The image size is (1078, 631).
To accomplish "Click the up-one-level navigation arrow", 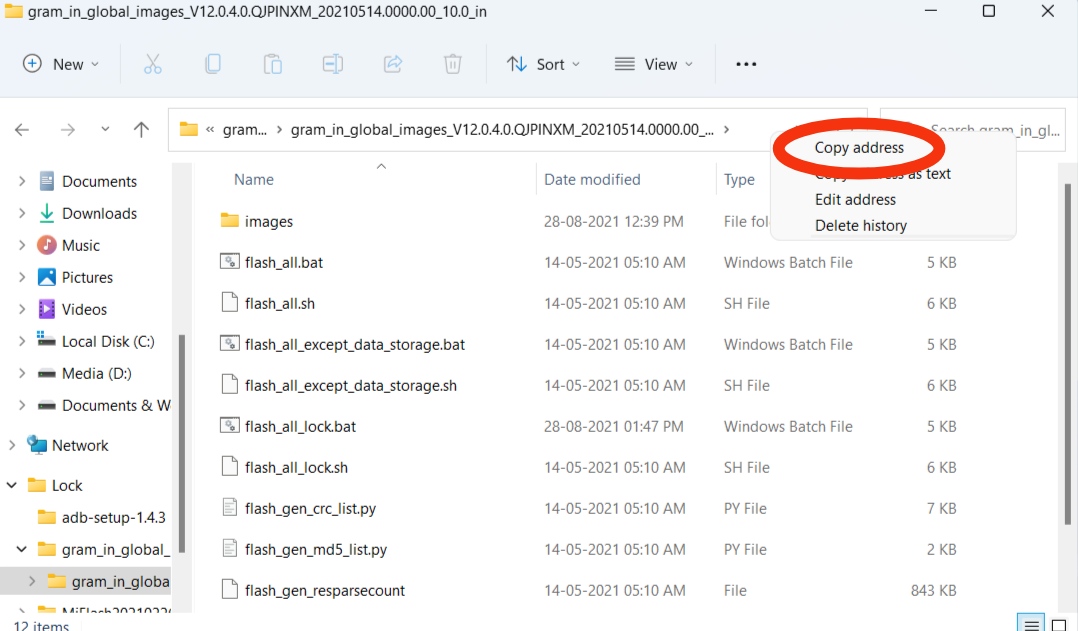I will point(141,129).
